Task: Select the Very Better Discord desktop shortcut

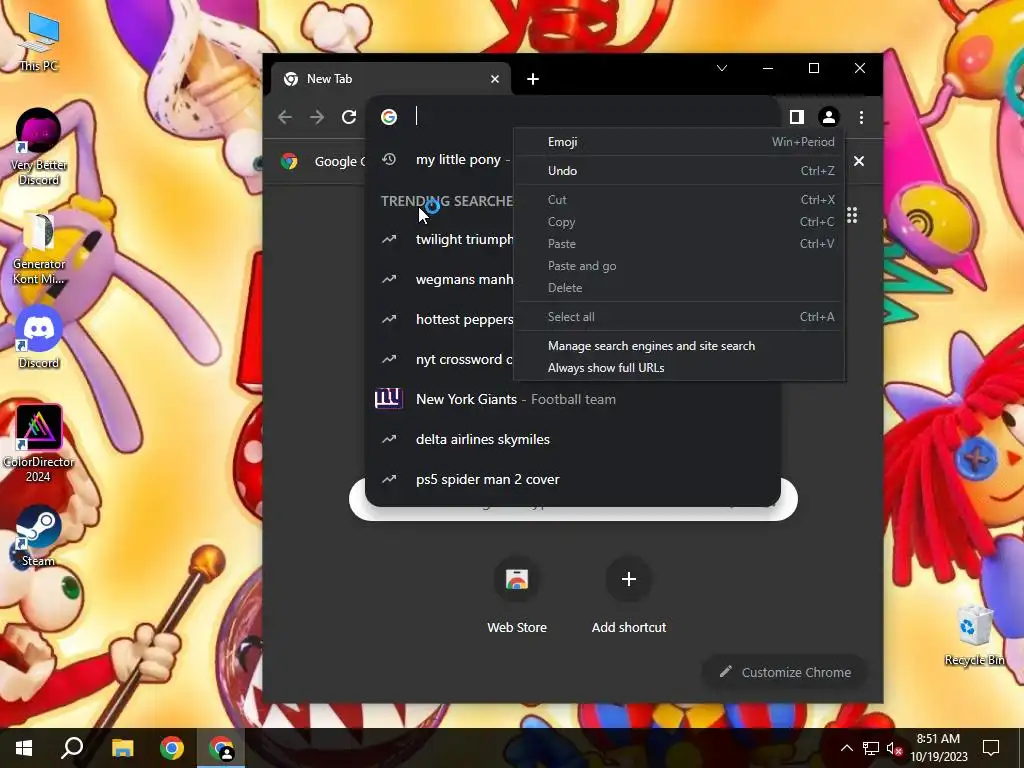Action: [39, 146]
